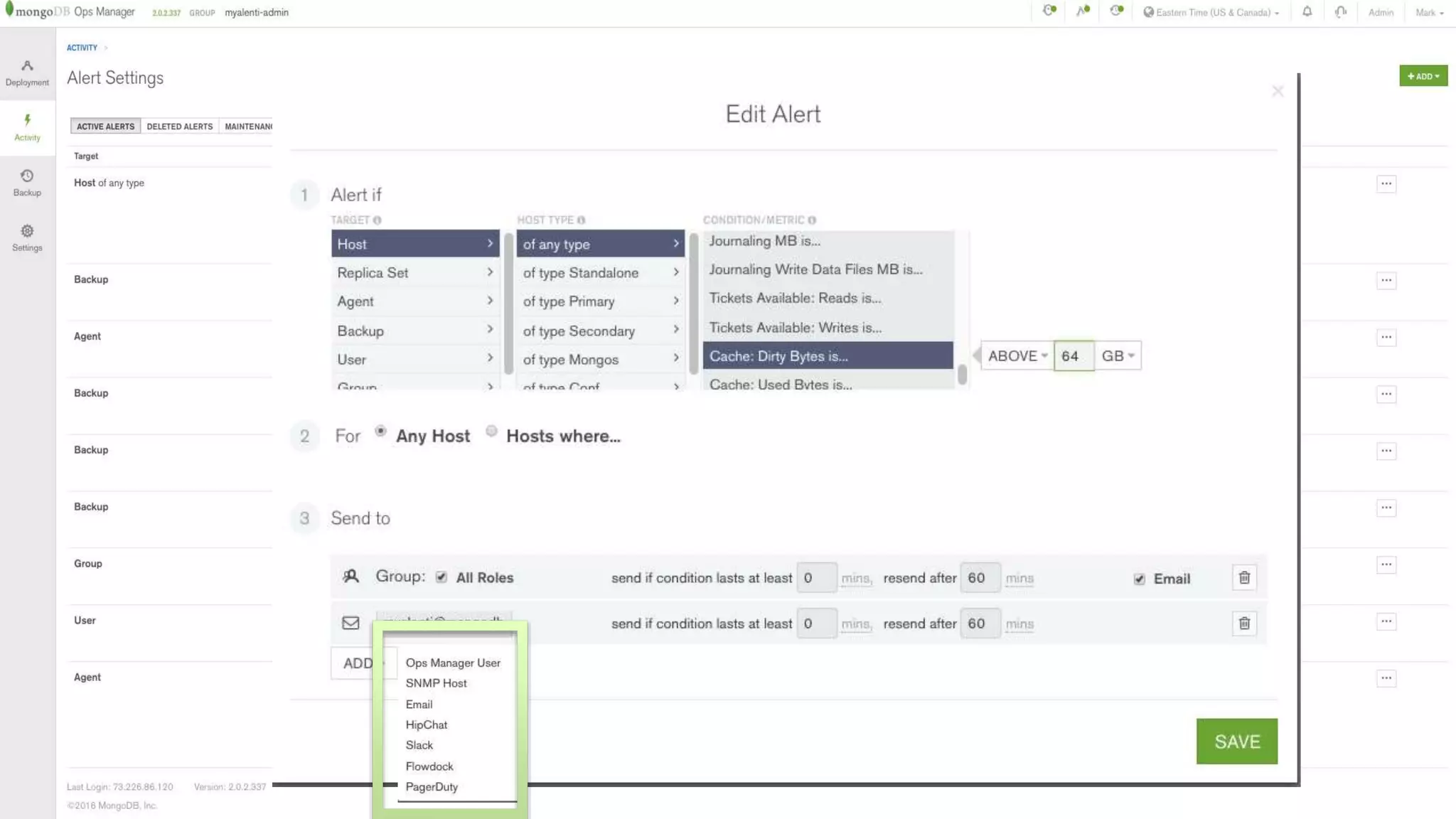Open the ABOVE threshold dropdown

click(x=1017, y=356)
